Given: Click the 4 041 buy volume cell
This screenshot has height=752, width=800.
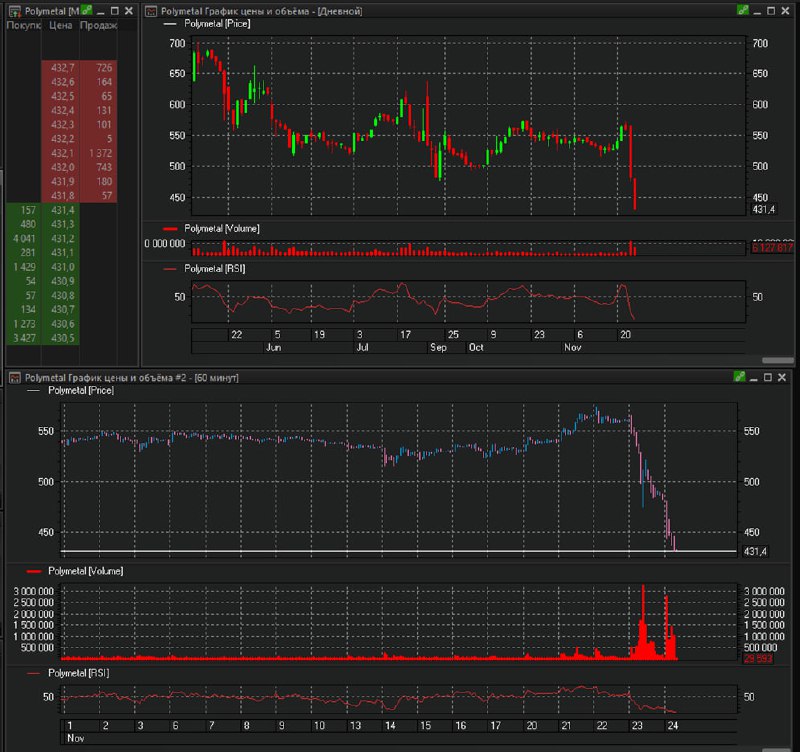Looking at the screenshot, I should coord(24,238).
